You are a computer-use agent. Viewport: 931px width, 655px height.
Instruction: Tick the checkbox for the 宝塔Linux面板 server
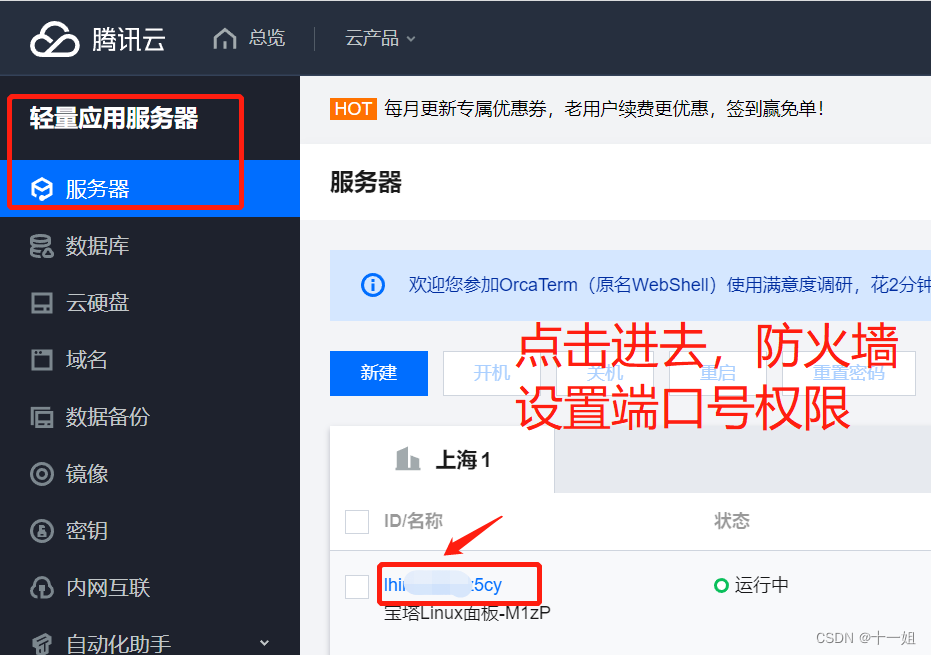(x=357, y=587)
